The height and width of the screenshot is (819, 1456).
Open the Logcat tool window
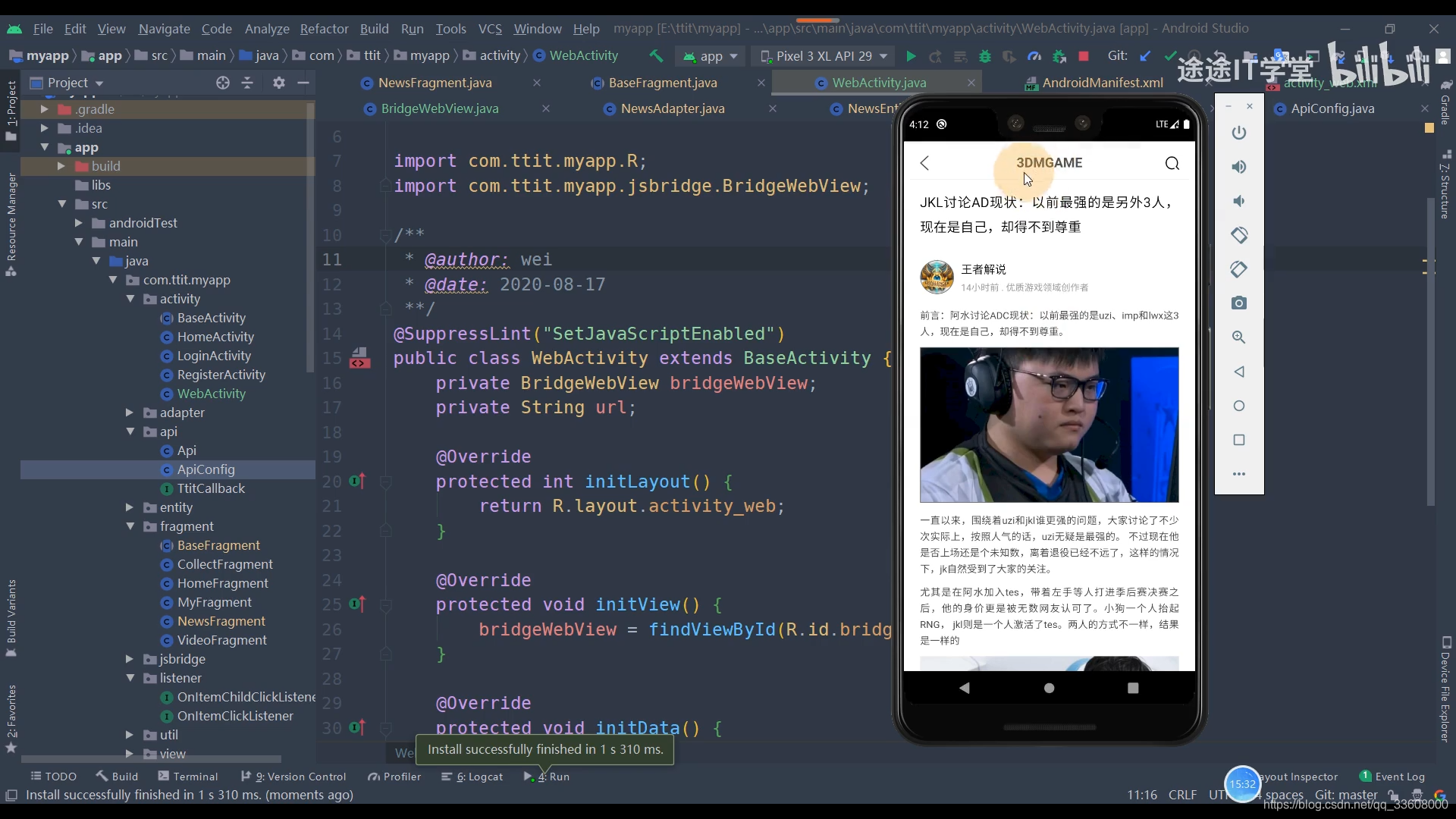point(472,777)
